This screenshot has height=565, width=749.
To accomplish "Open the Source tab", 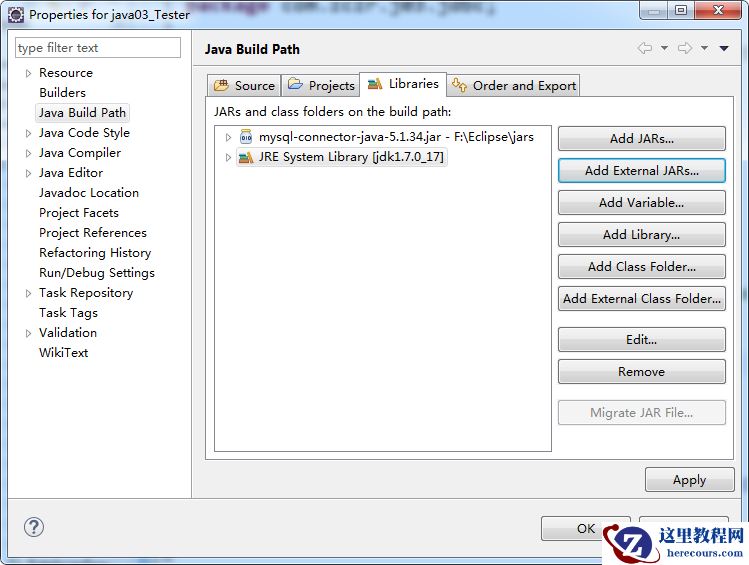I will coord(245,85).
